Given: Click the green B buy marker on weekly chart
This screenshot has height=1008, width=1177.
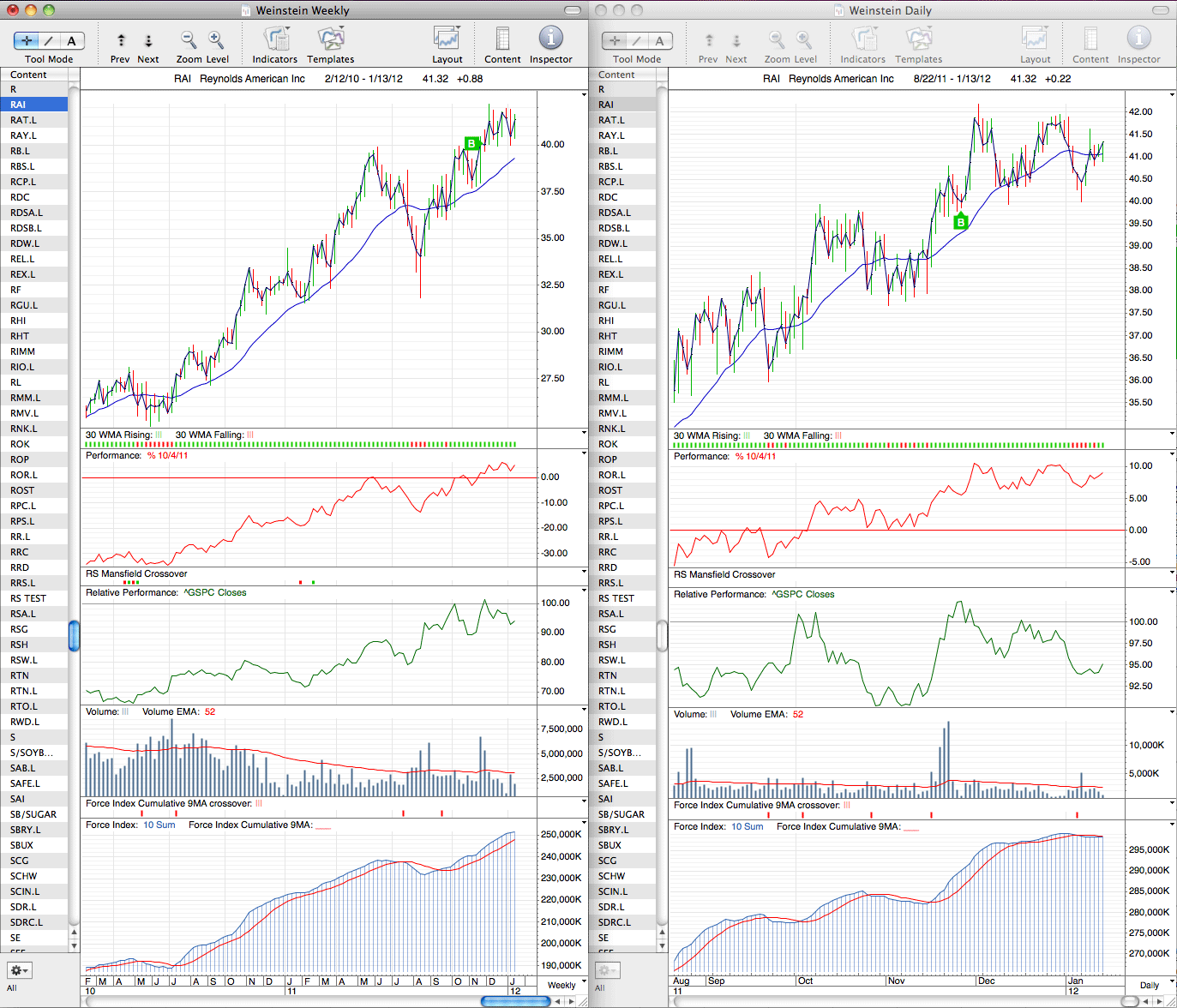Looking at the screenshot, I should (471, 143).
